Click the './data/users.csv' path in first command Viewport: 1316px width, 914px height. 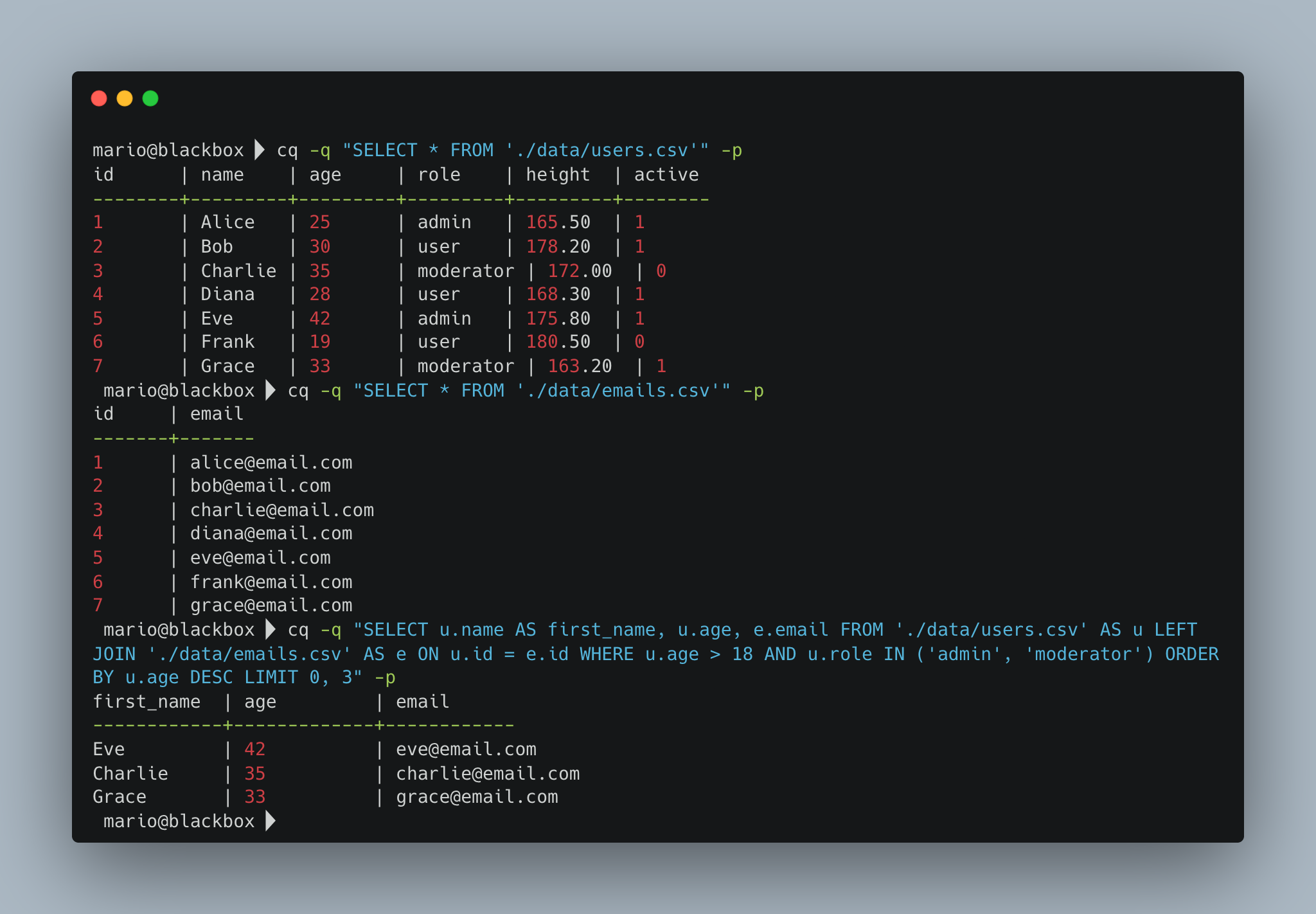(x=601, y=150)
